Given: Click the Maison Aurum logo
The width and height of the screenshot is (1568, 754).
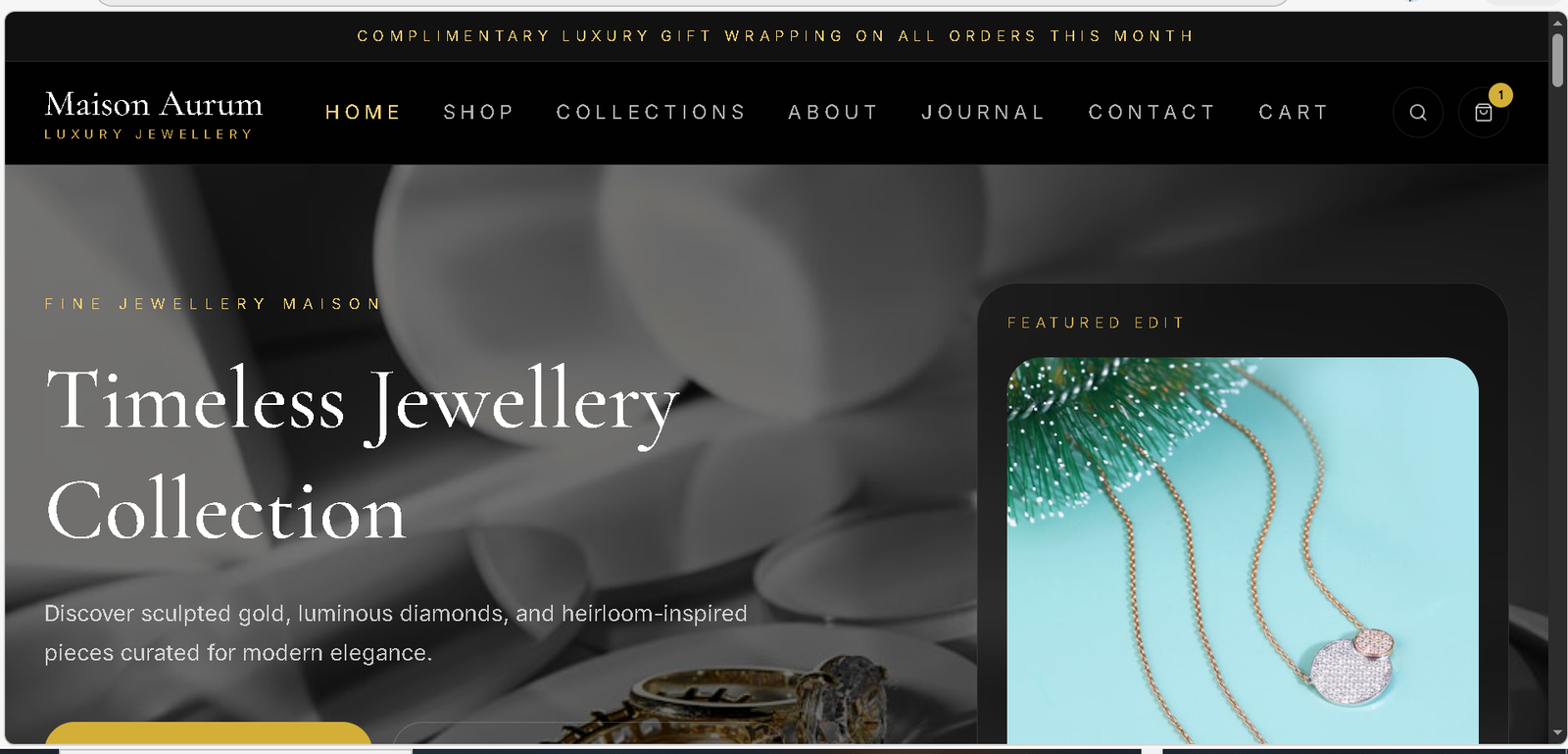Looking at the screenshot, I should point(154,115).
